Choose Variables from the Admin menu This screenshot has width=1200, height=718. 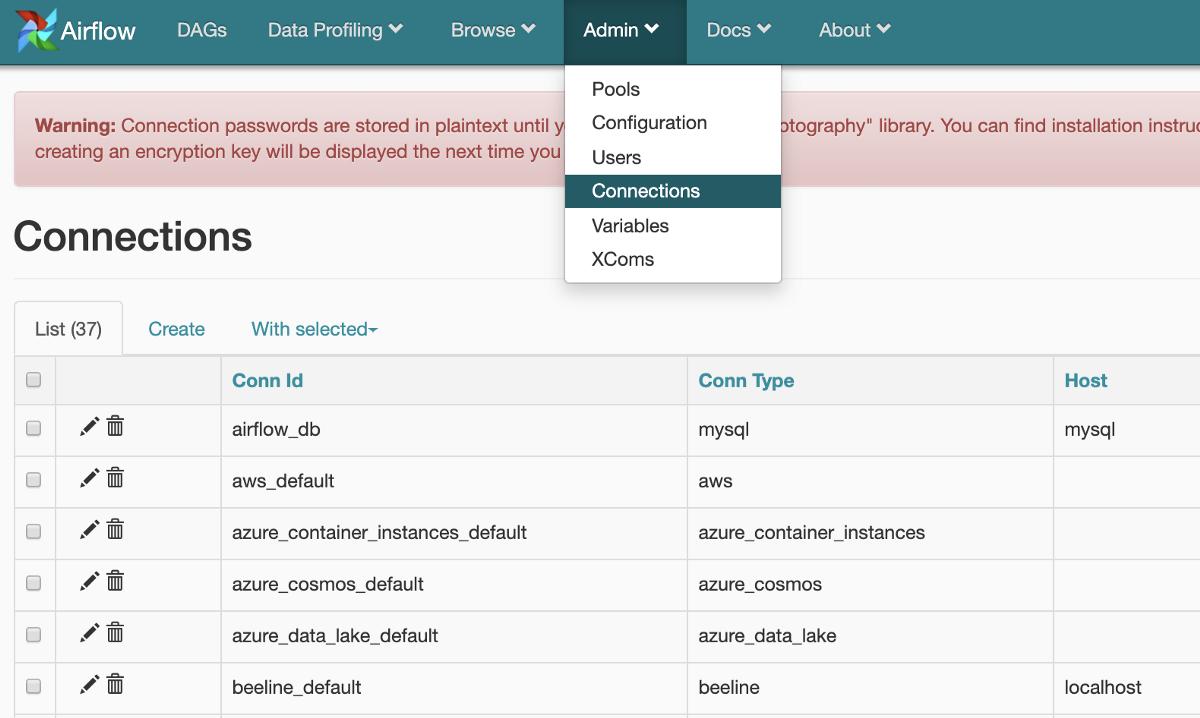point(630,225)
